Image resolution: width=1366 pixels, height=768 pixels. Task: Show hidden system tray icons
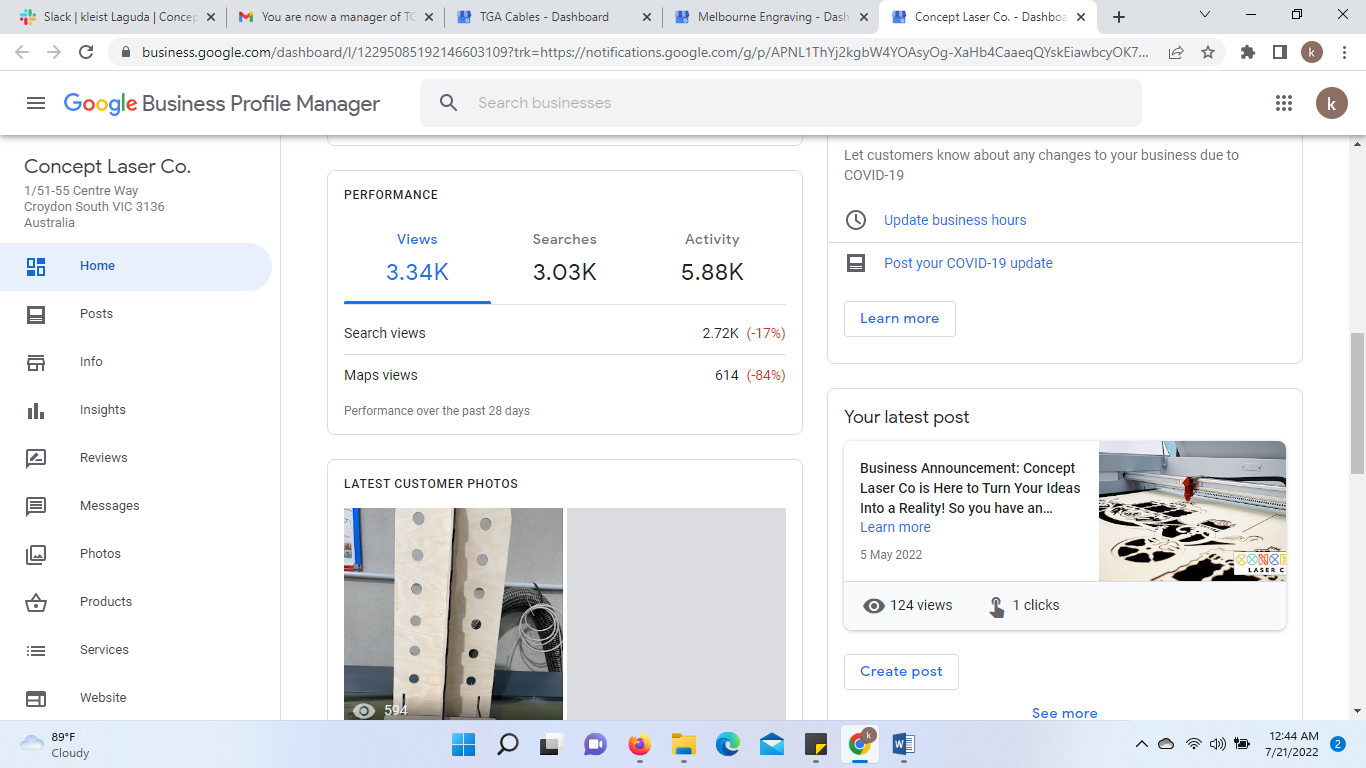pos(1142,744)
